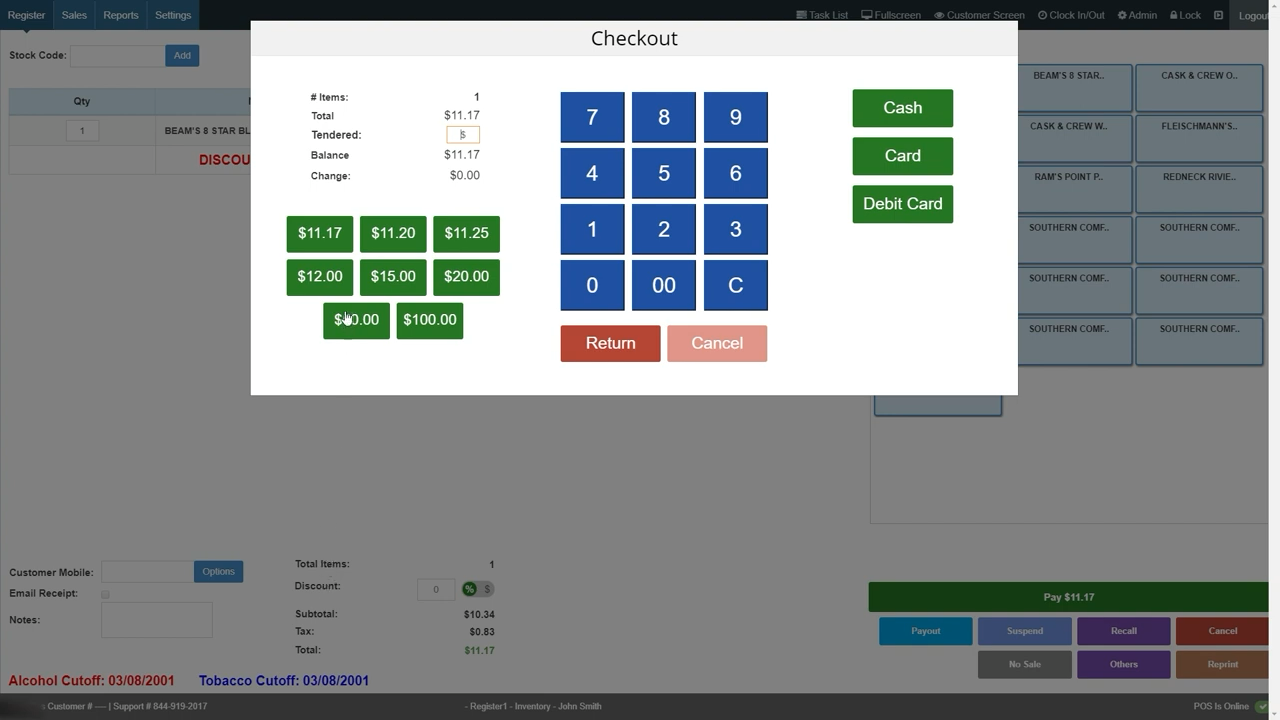The height and width of the screenshot is (720, 1280).
Task: Click the Reprint button
Action: (x=1223, y=664)
